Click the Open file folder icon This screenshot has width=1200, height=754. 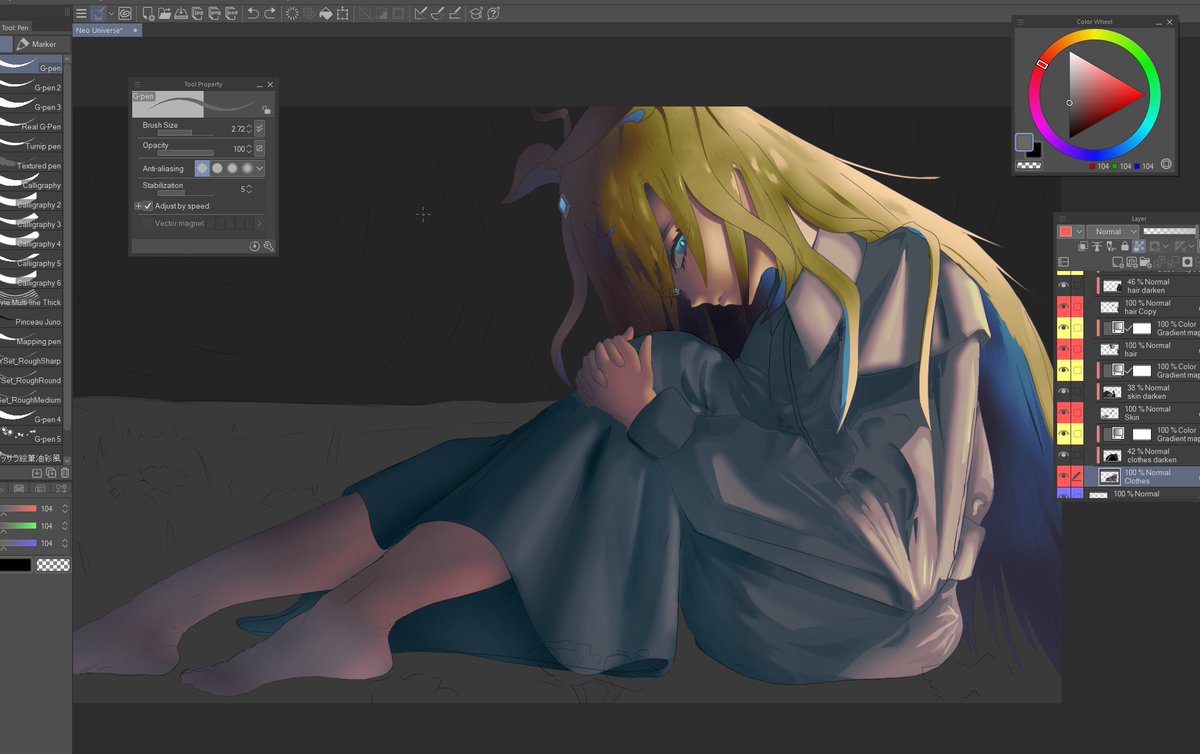(x=164, y=13)
